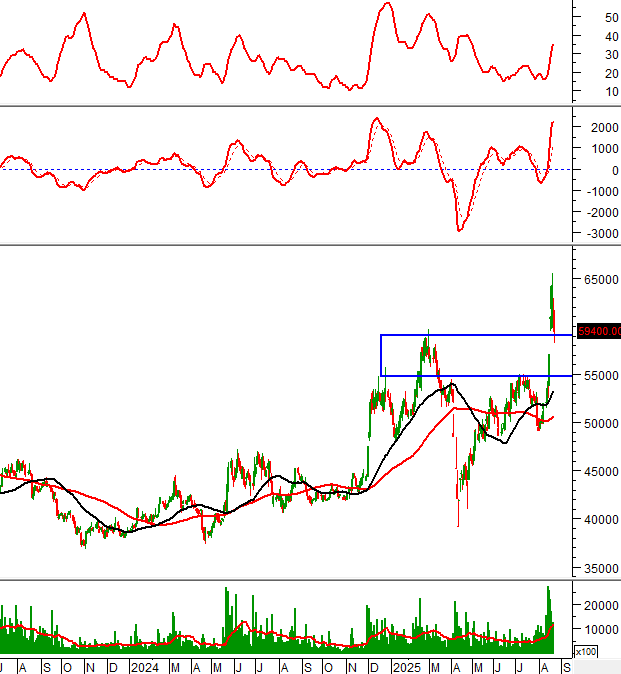Click the 35000 price axis label
Screen dimensions: 621x674
click(x=601, y=568)
